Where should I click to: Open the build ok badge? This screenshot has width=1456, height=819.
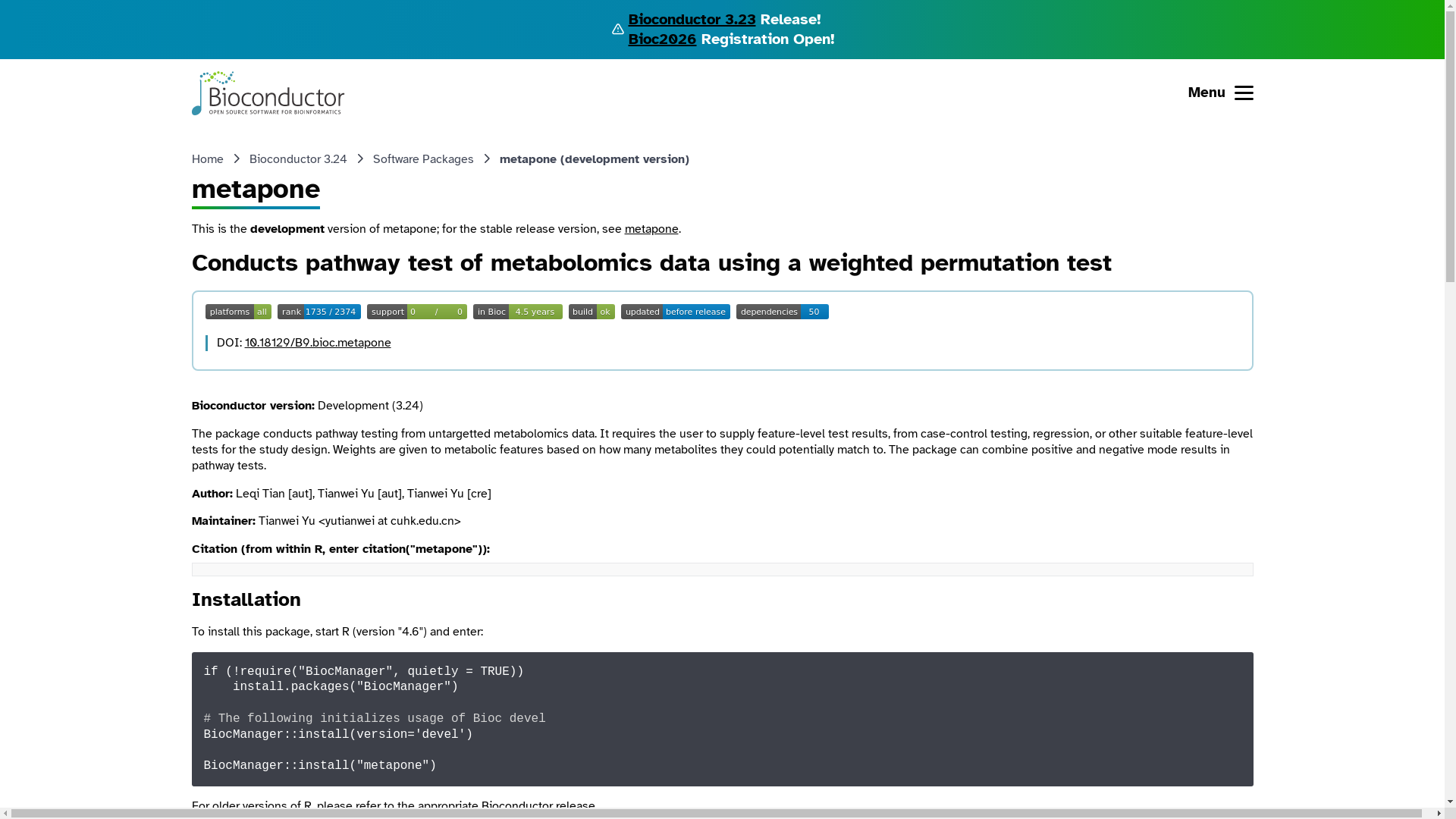(x=591, y=312)
